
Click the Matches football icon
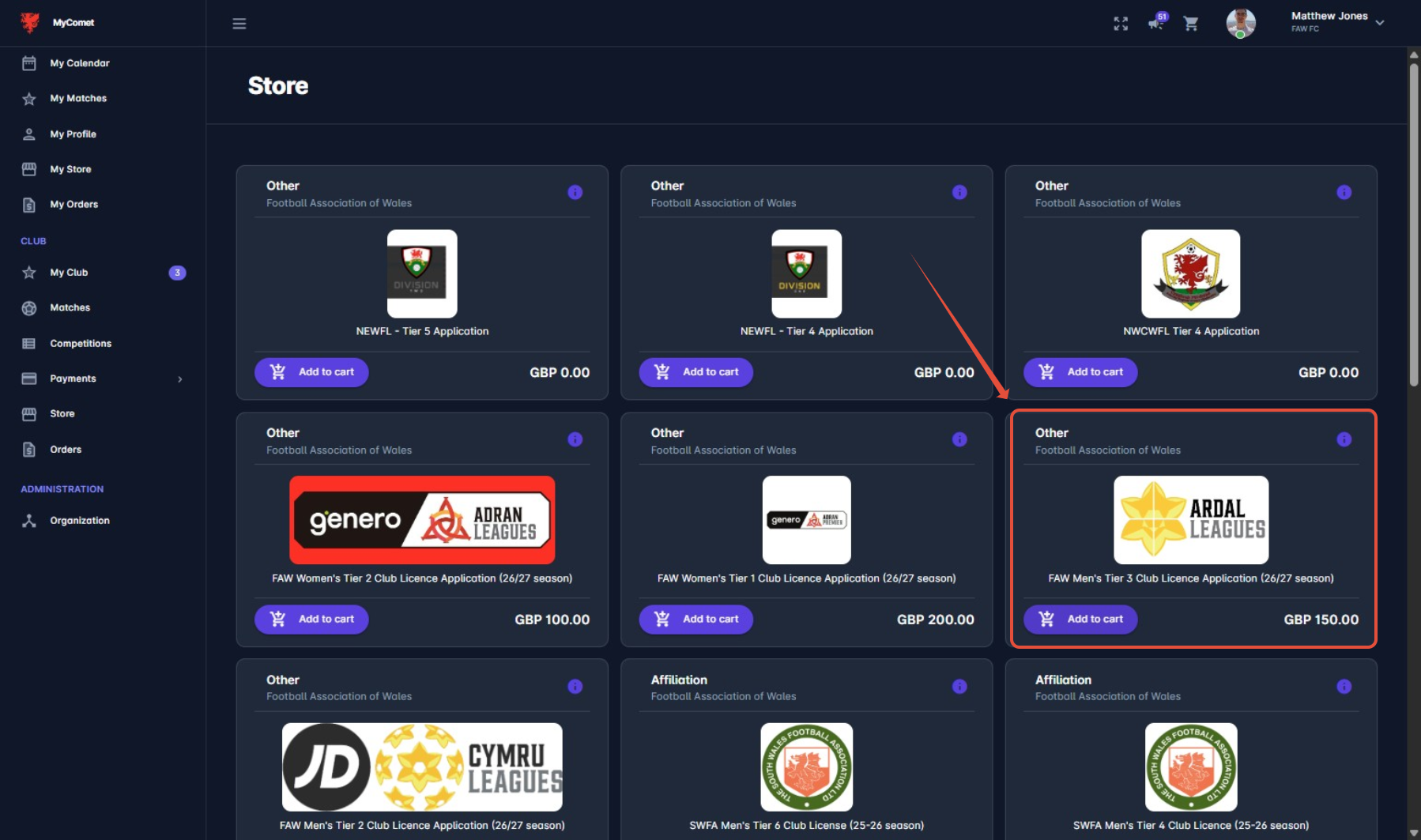[x=29, y=308]
